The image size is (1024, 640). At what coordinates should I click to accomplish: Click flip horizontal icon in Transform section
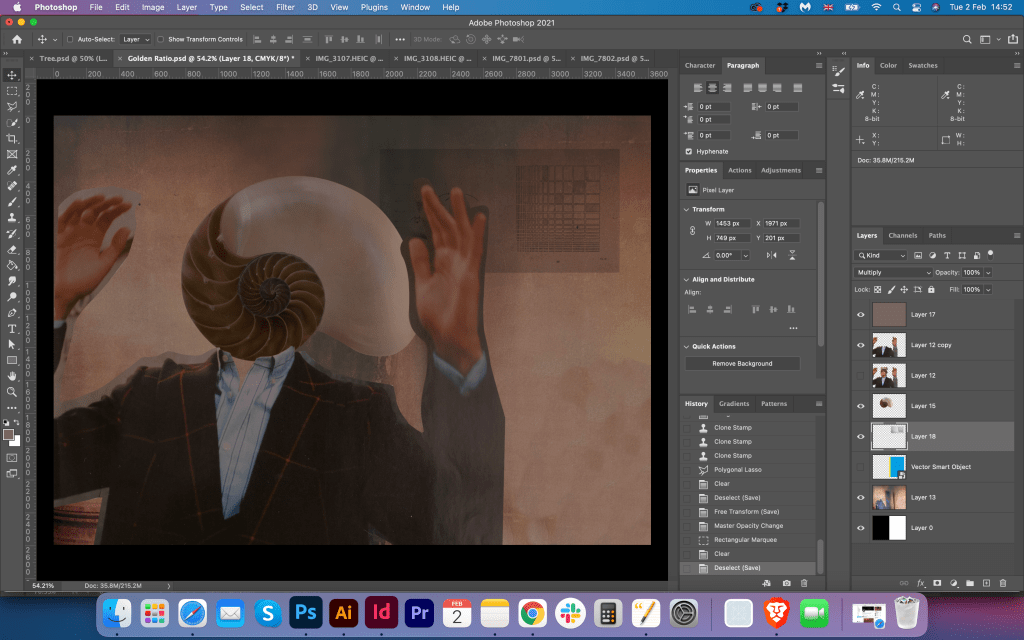click(773, 255)
